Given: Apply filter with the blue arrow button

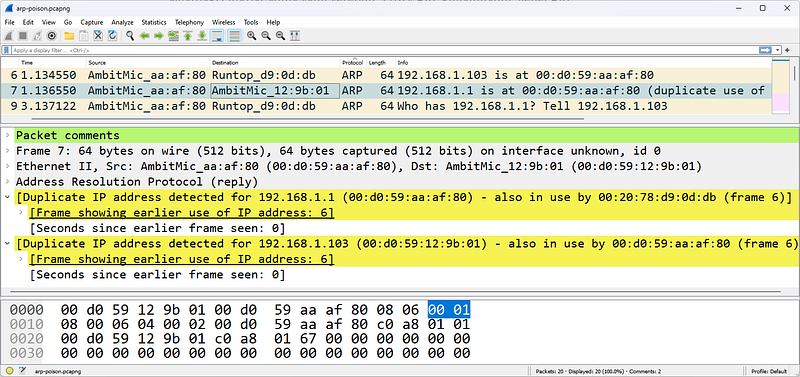Looking at the screenshot, I should coord(765,50).
